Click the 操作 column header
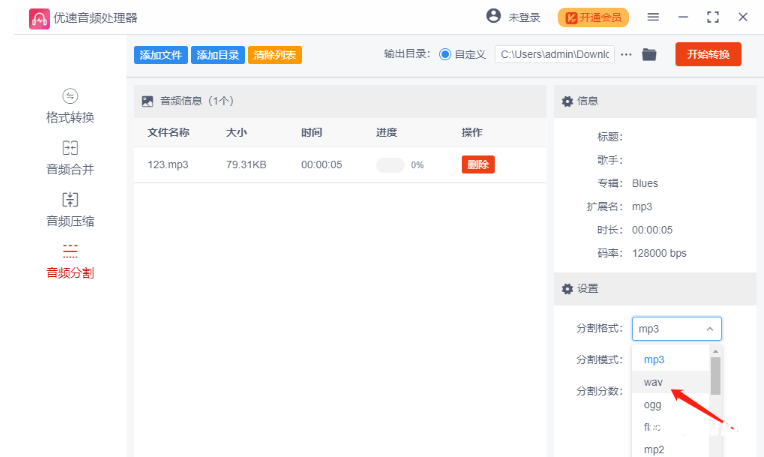 coord(472,133)
